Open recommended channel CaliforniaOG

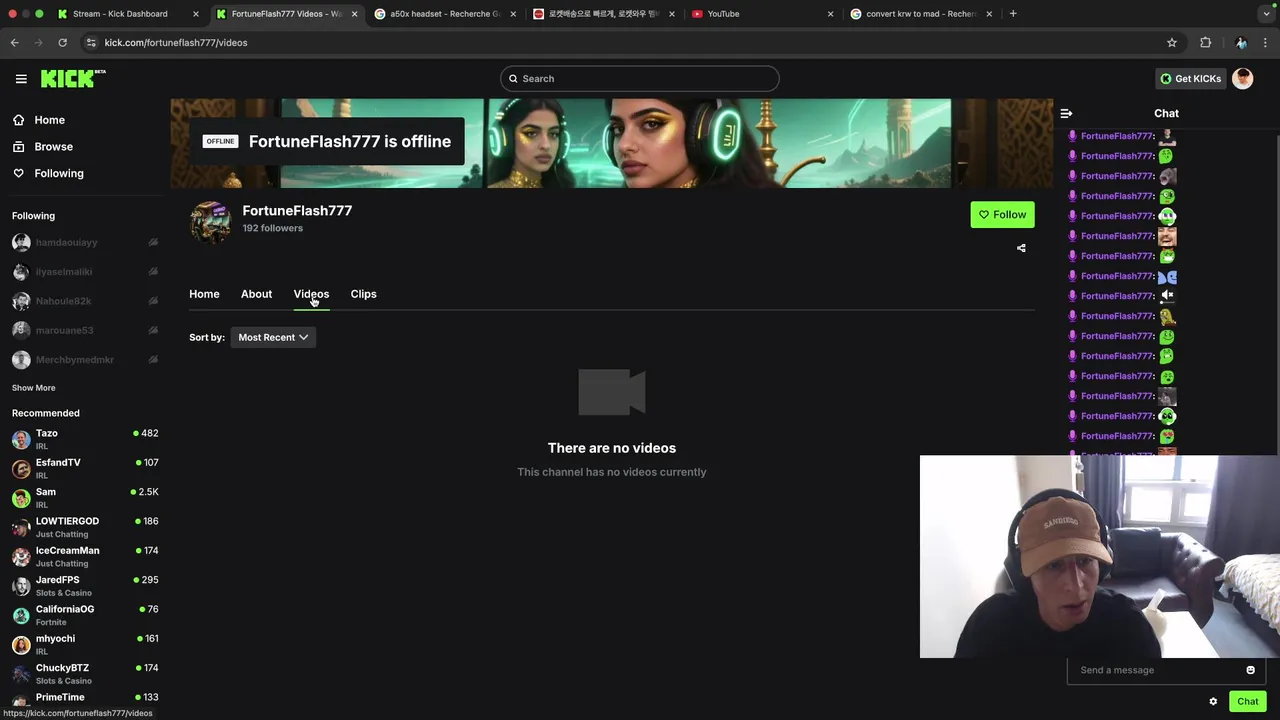pos(85,615)
